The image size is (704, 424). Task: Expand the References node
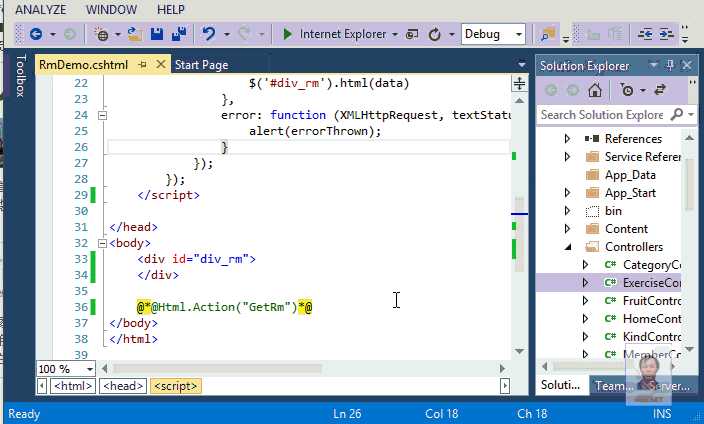coord(567,139)
